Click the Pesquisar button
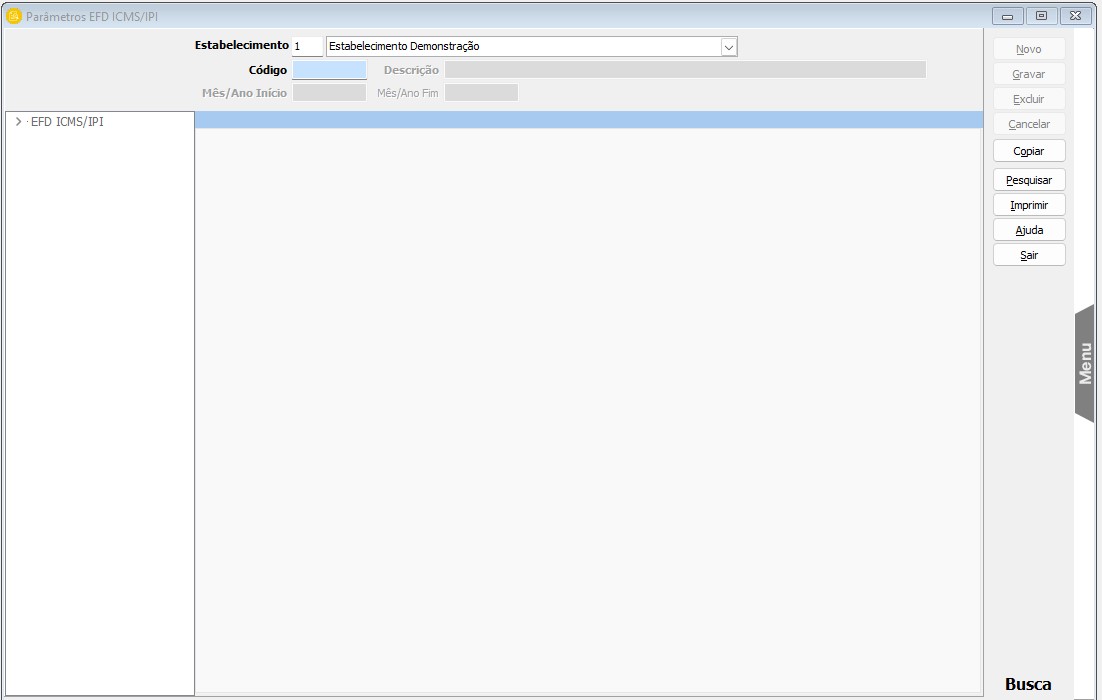The height and width of the screenshot is (700, 1102). [1029, 180]
